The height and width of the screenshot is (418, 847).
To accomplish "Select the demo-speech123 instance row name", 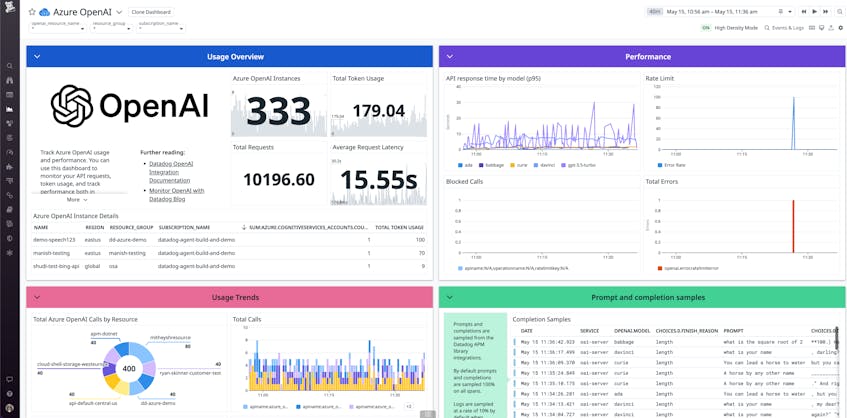I will (52, 239).
